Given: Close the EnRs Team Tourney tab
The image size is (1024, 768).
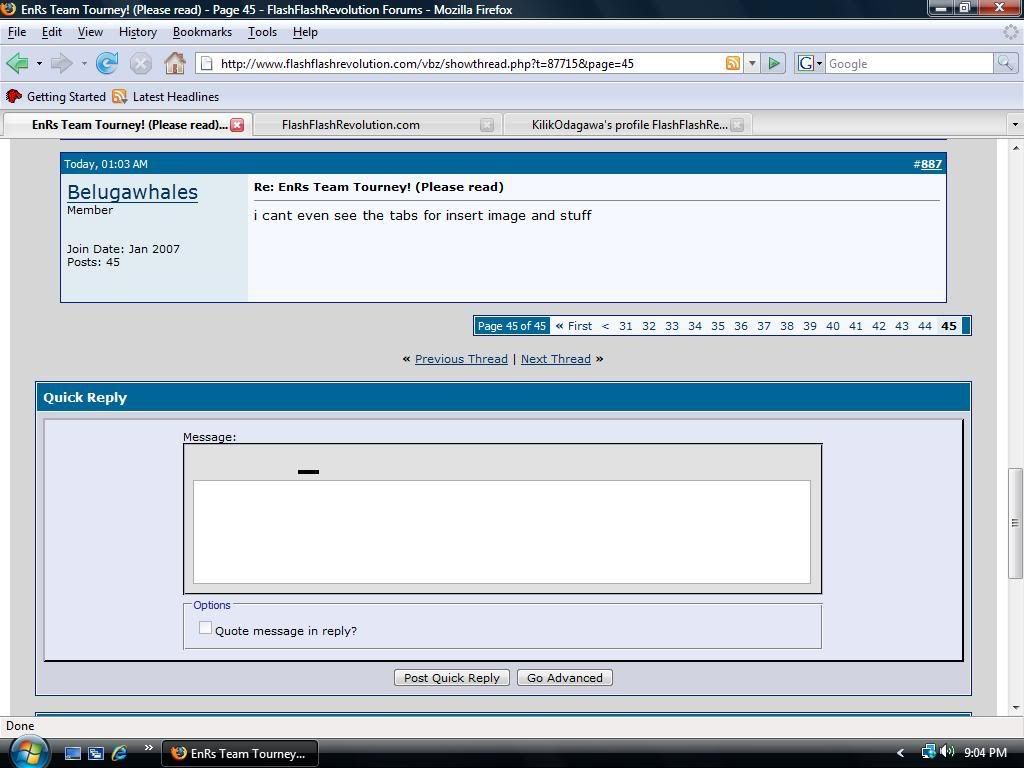Looking at the screenshot, I should click(237, 125).
